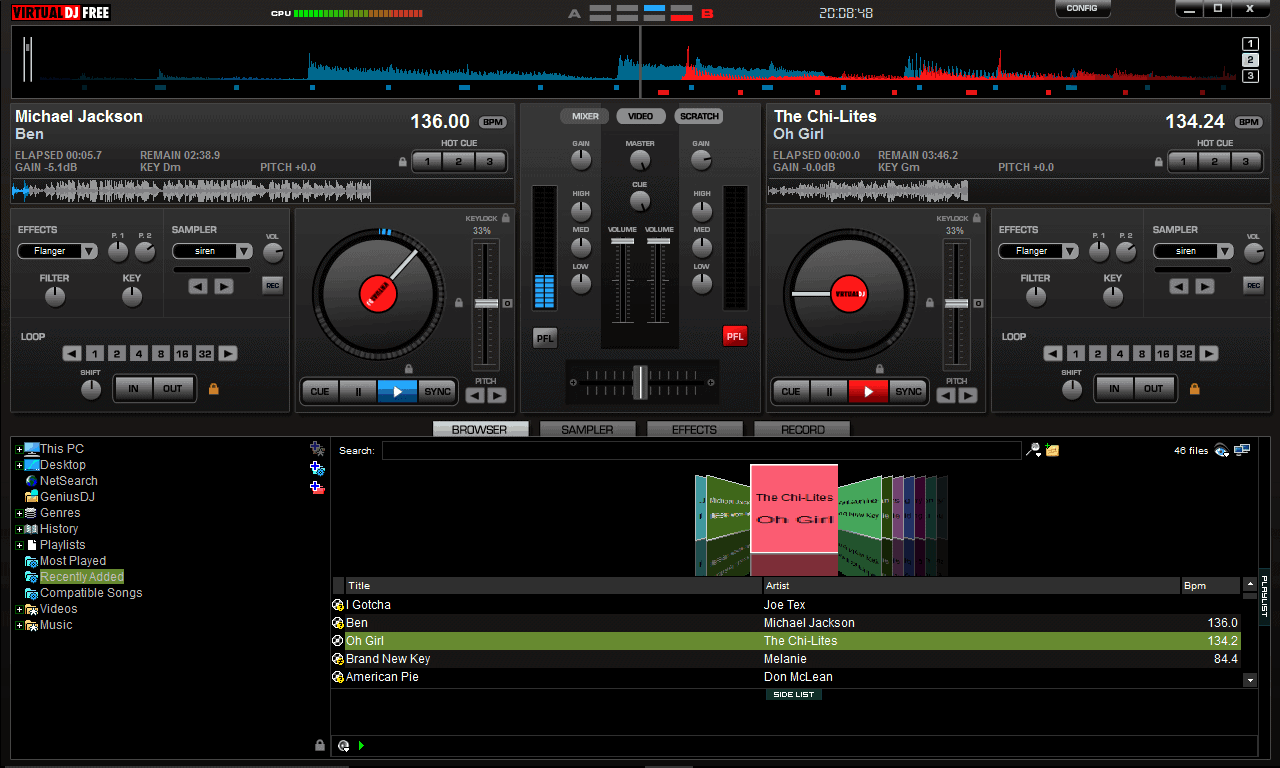Open the eye view options near file count

[x=1221, y=450]
